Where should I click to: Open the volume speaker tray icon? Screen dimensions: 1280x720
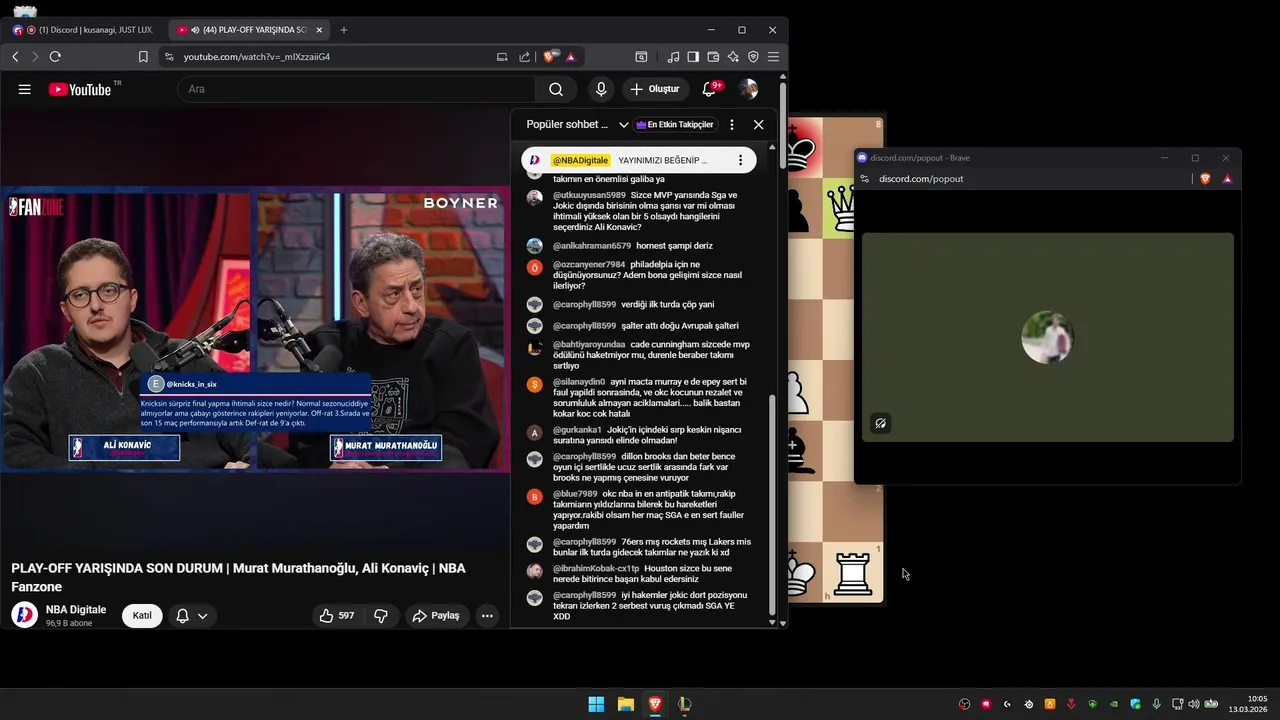tap(1193, 704)
